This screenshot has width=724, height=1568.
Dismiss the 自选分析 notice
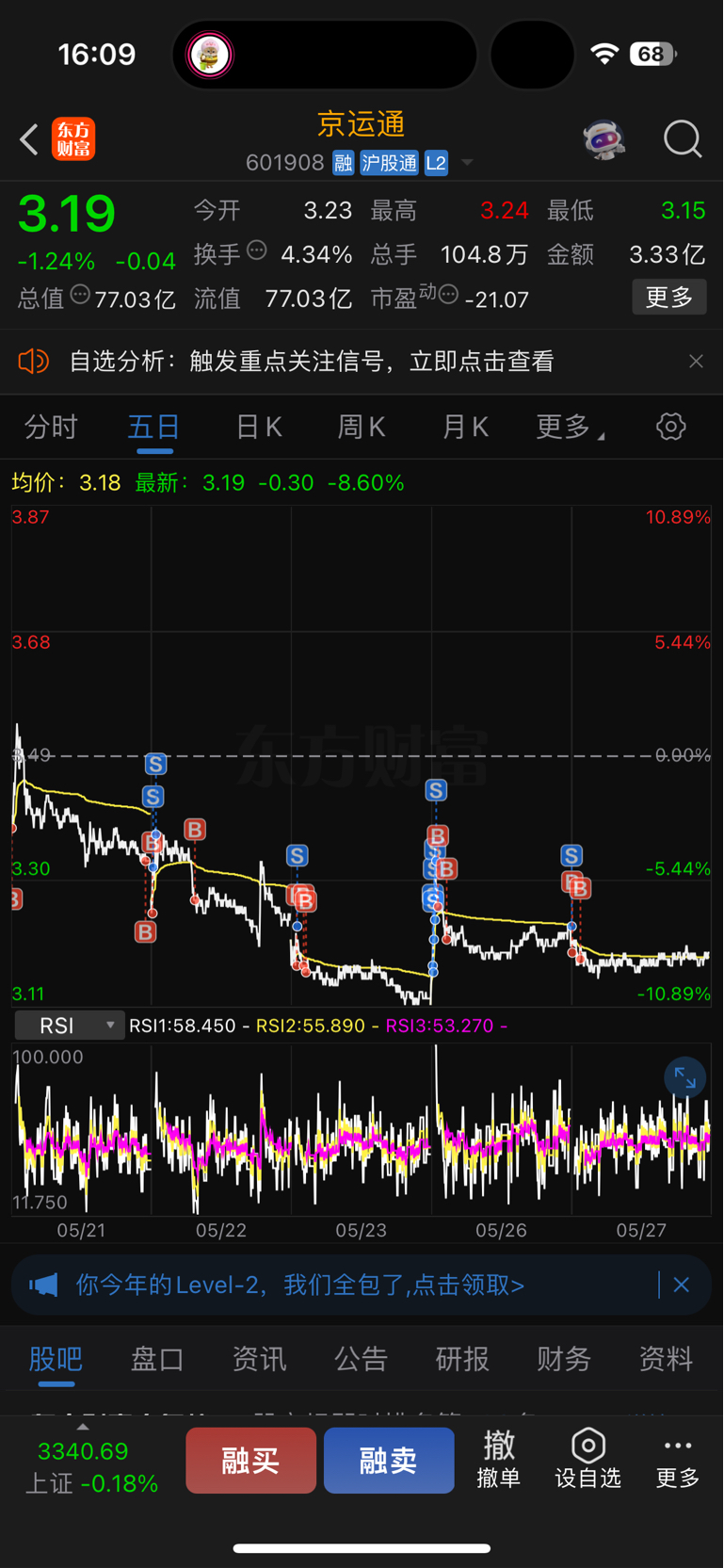coord(696,362)
